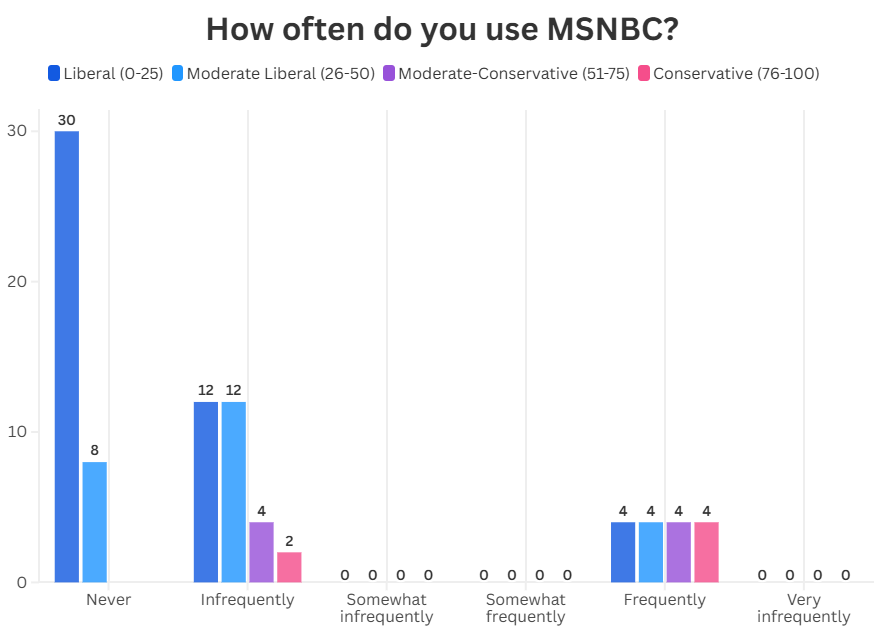Click the "Very infrequently" axis label
The height and width of the screenshot is (636, 883).
[804, 608]
